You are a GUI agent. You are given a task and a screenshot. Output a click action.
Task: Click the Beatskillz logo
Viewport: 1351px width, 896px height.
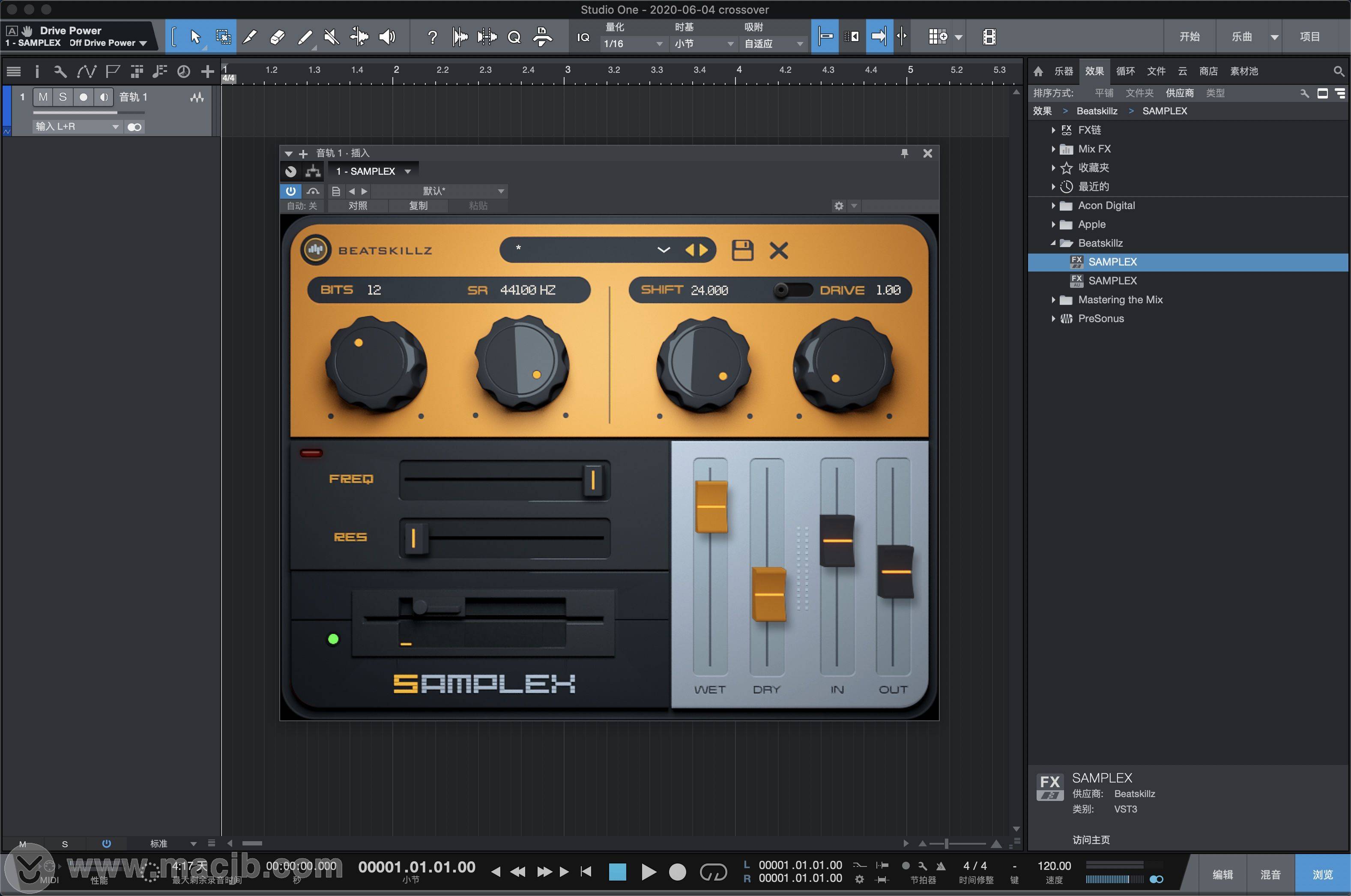[315, 250]
